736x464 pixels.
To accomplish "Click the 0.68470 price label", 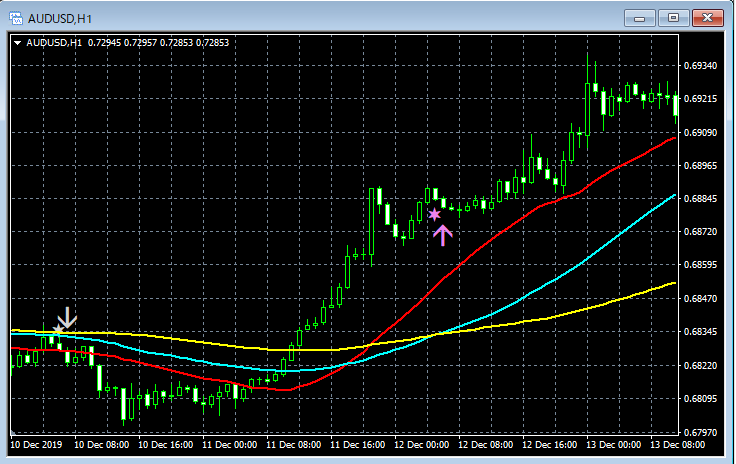I will click(x=700, y=298).
